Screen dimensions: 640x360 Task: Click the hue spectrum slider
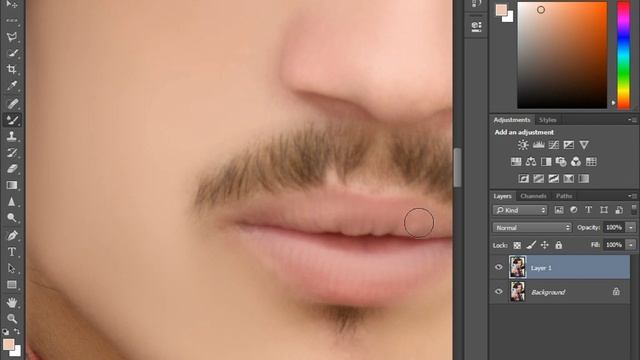pyautogui.click(x=623, y=55)
